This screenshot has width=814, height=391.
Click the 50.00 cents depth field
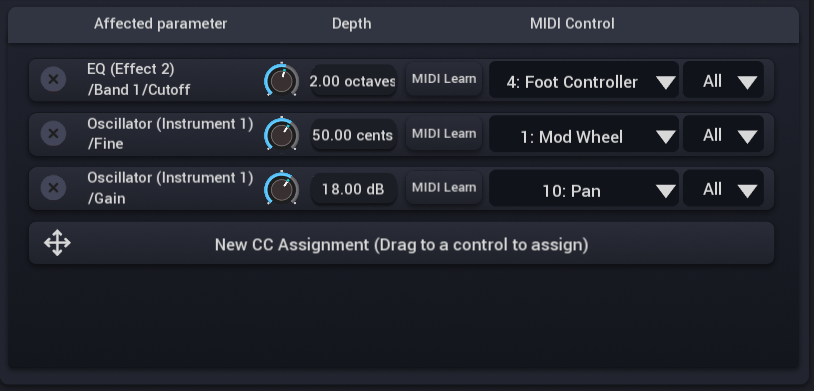[x=353, y=134]
